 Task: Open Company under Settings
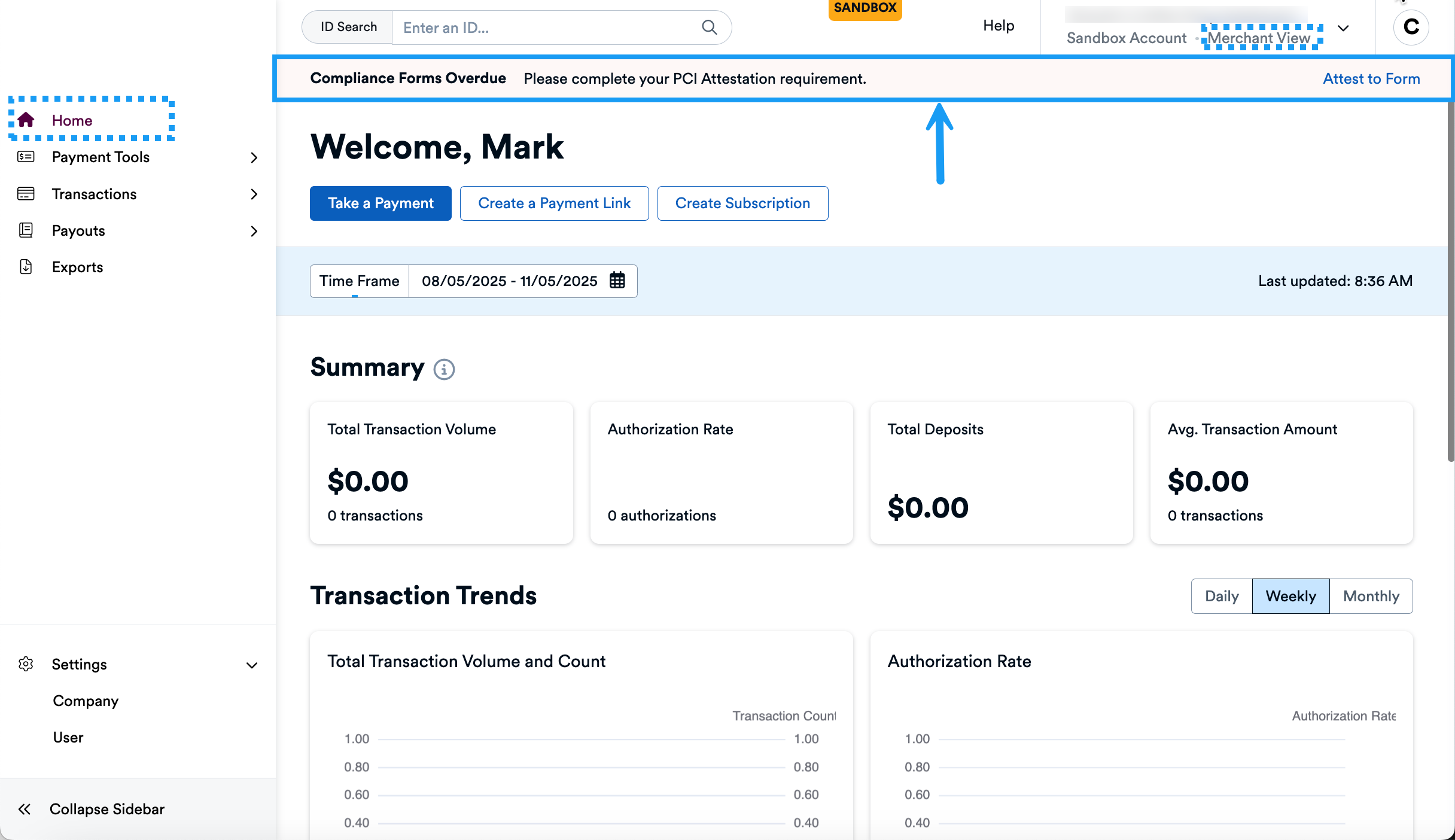coord(86,701)
